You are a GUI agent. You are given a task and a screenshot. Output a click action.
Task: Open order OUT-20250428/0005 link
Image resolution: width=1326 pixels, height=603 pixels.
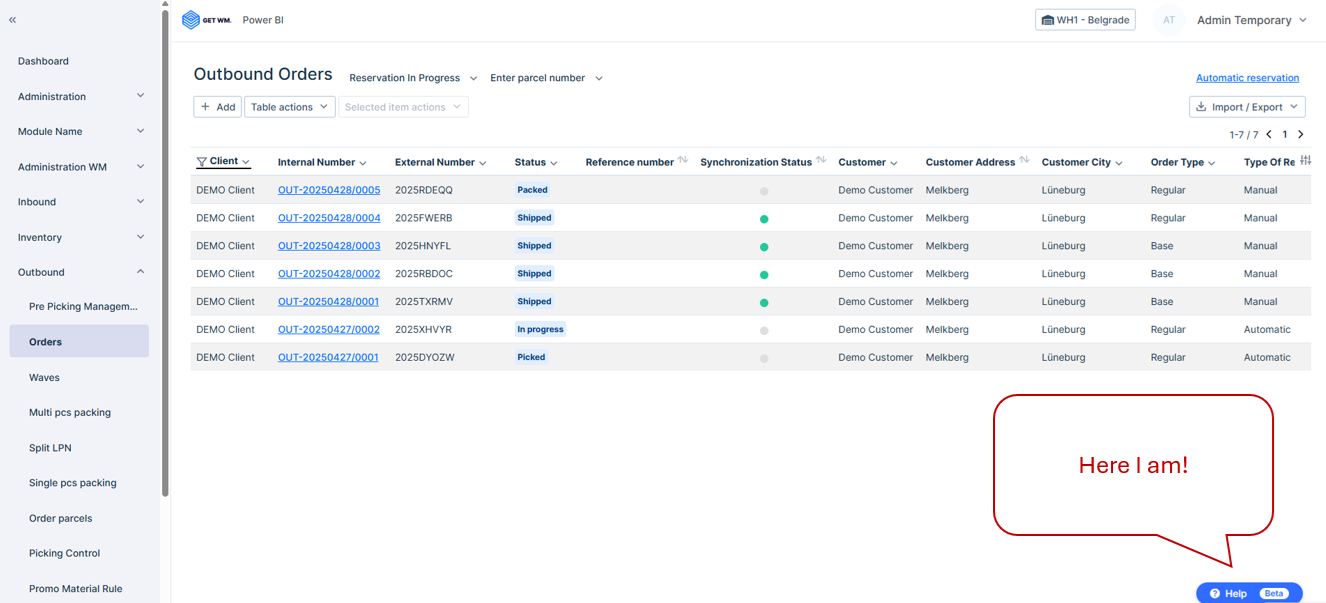click(x=329, y=190)
